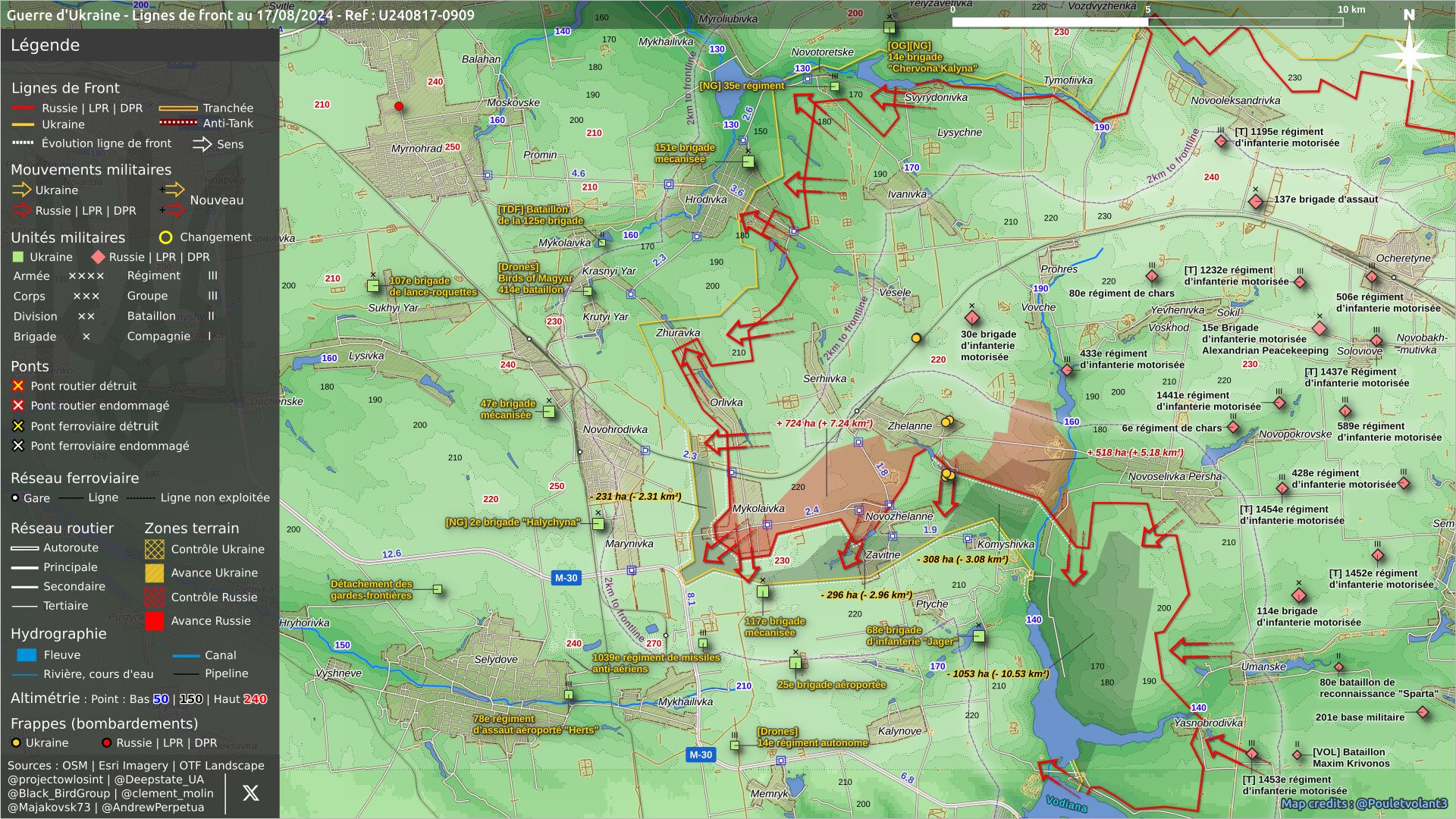Click the Avance Ukraine yellow swatch
Viewport: 1456px width, 819px height.
155,573
